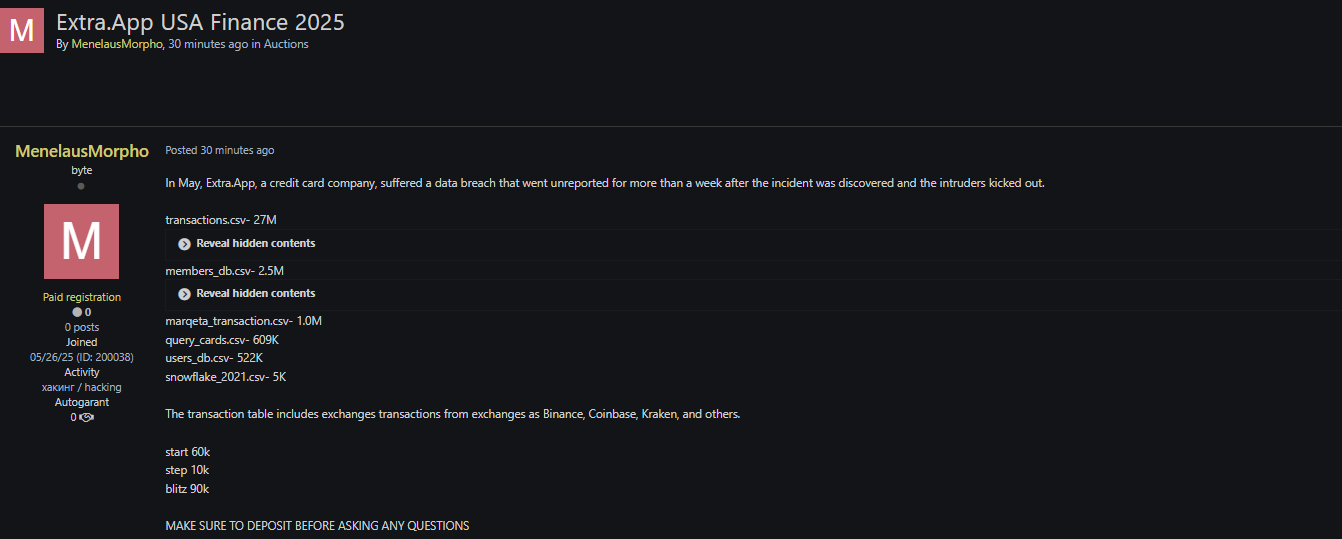The image size is (1342, 539).
Task: Open the Auctions forum link in byline
Action: pyautogui.click(x=286, y=44)
